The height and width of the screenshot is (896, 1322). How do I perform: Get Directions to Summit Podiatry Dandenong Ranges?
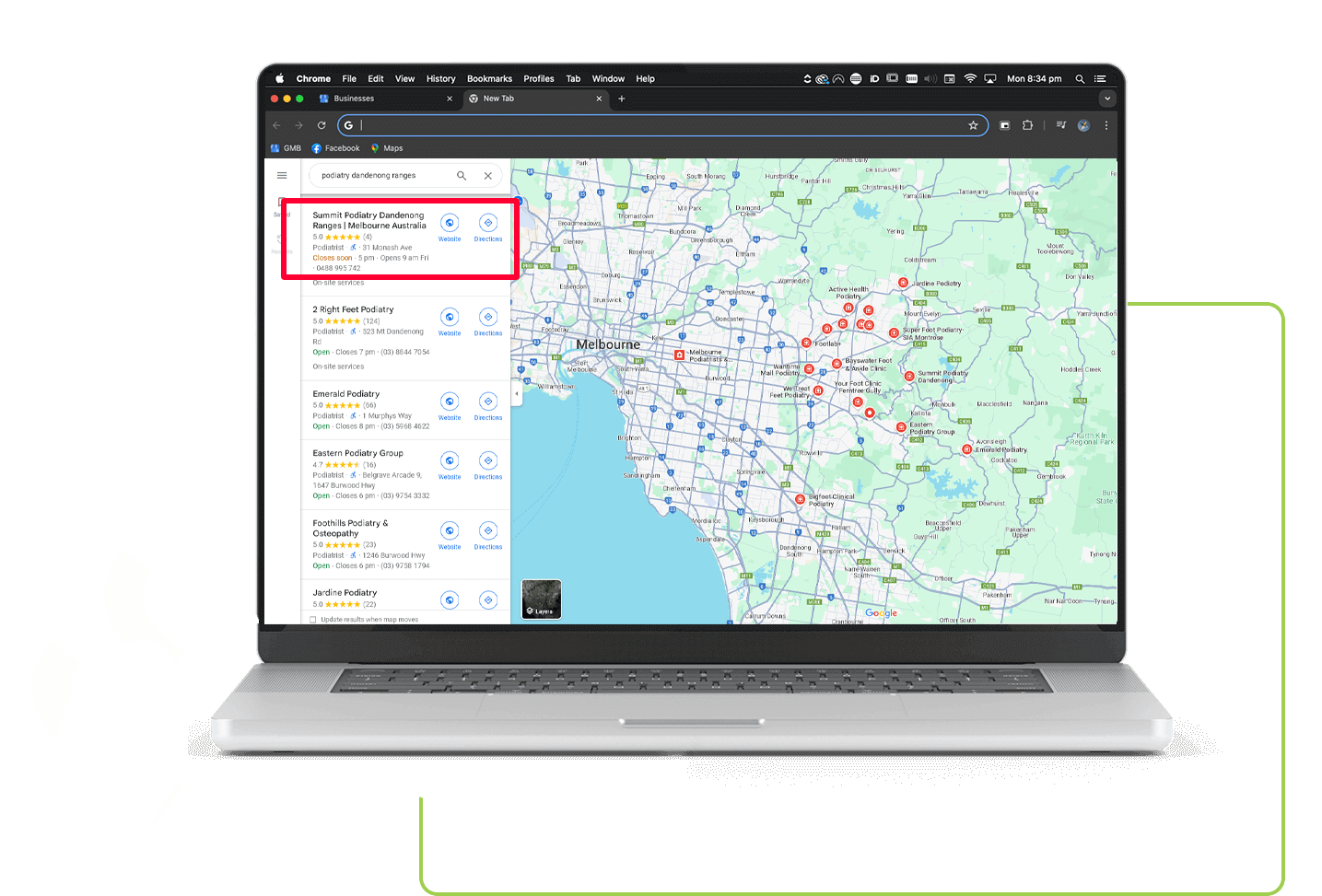tap(488, 227)
